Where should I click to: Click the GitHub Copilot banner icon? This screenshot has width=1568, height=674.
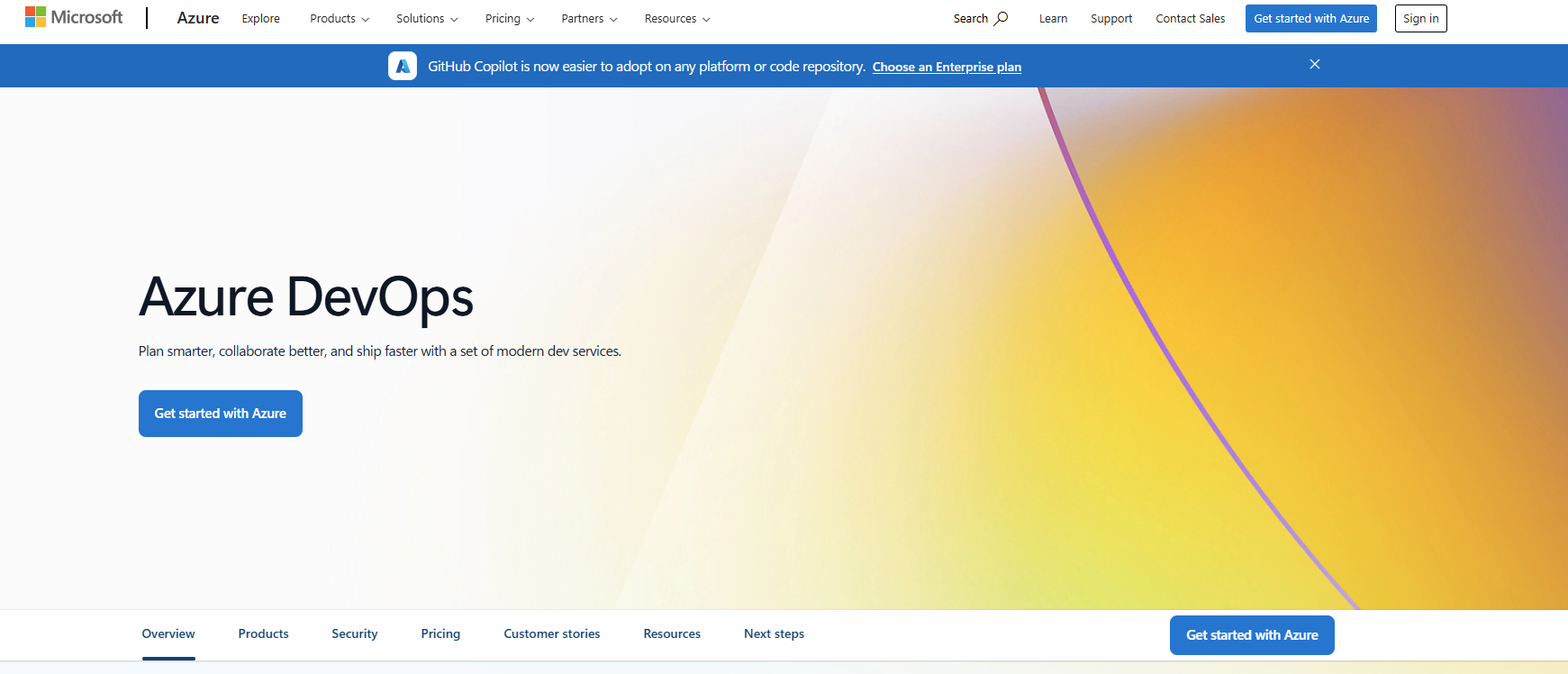403,66
